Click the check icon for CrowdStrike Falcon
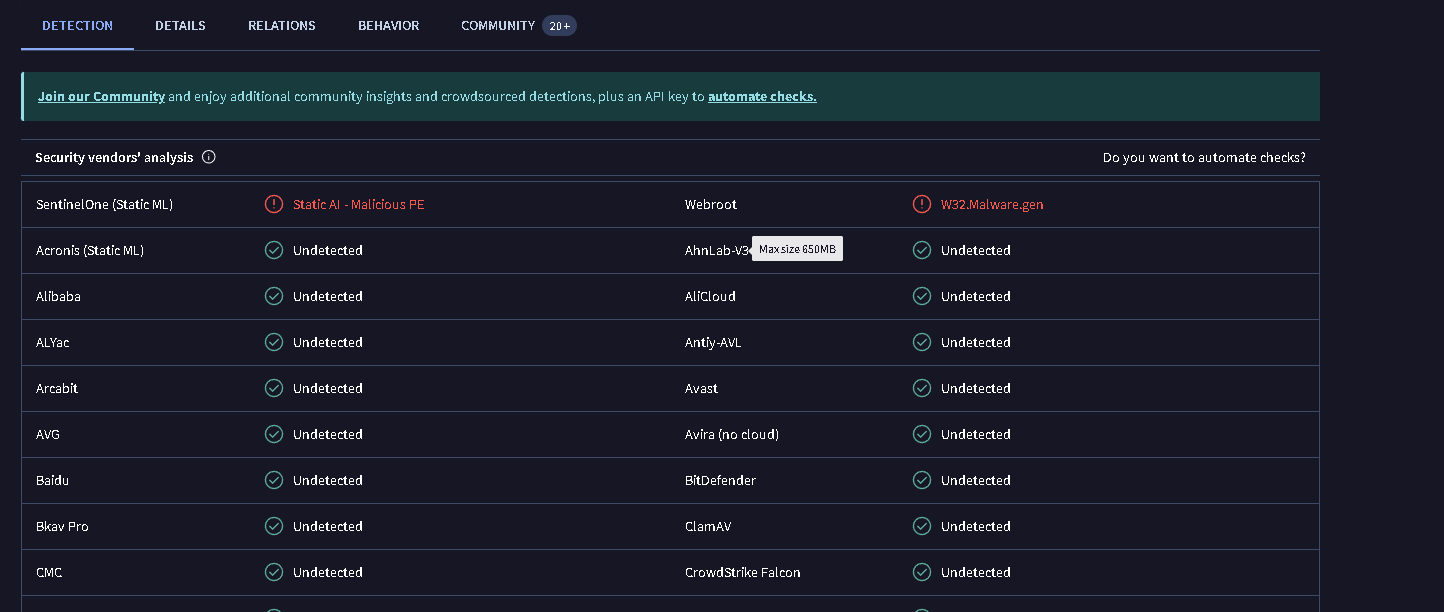 click(922, 572)
